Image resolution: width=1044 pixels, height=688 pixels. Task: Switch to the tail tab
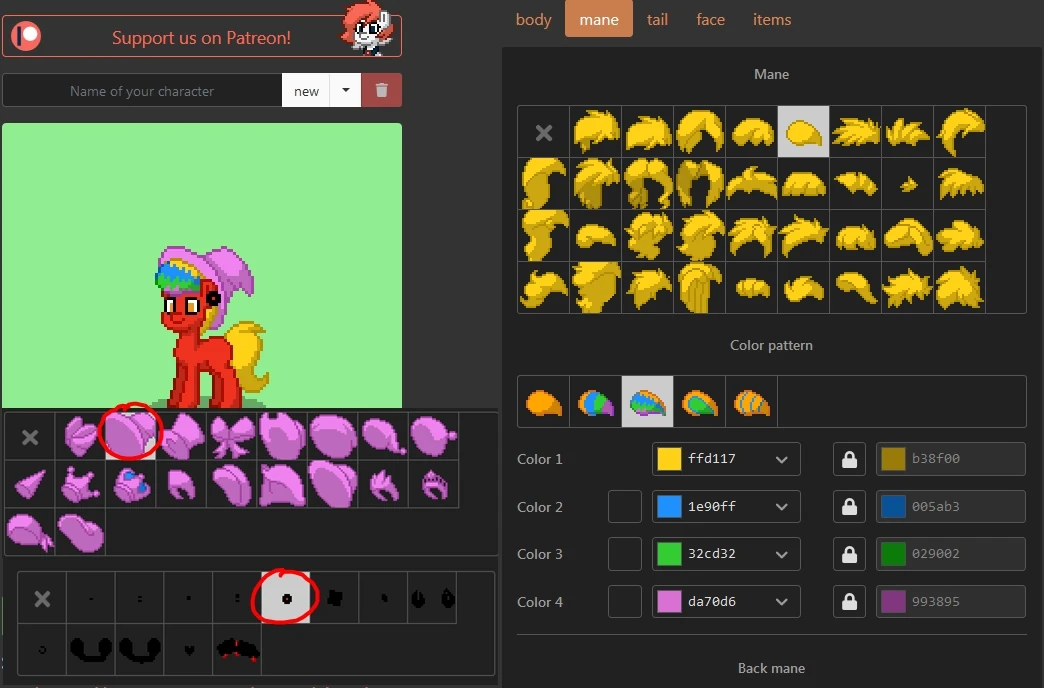point(657,19)
